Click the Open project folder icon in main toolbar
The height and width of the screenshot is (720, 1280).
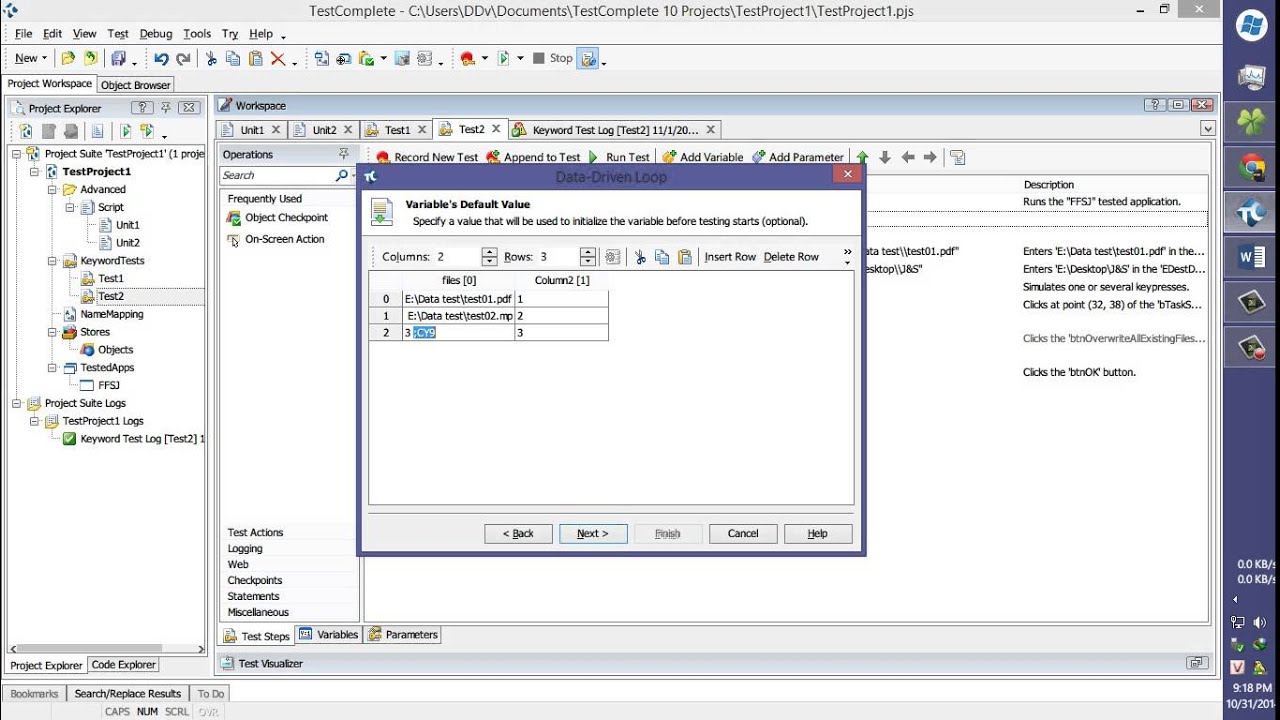tap(68, 59)
